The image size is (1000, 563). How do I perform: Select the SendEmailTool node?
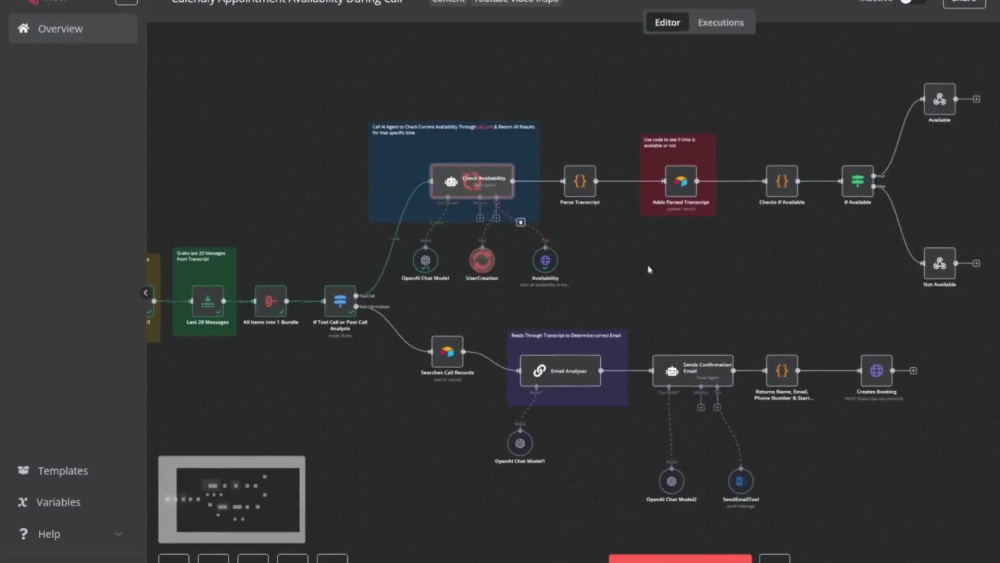pos(740,481)
